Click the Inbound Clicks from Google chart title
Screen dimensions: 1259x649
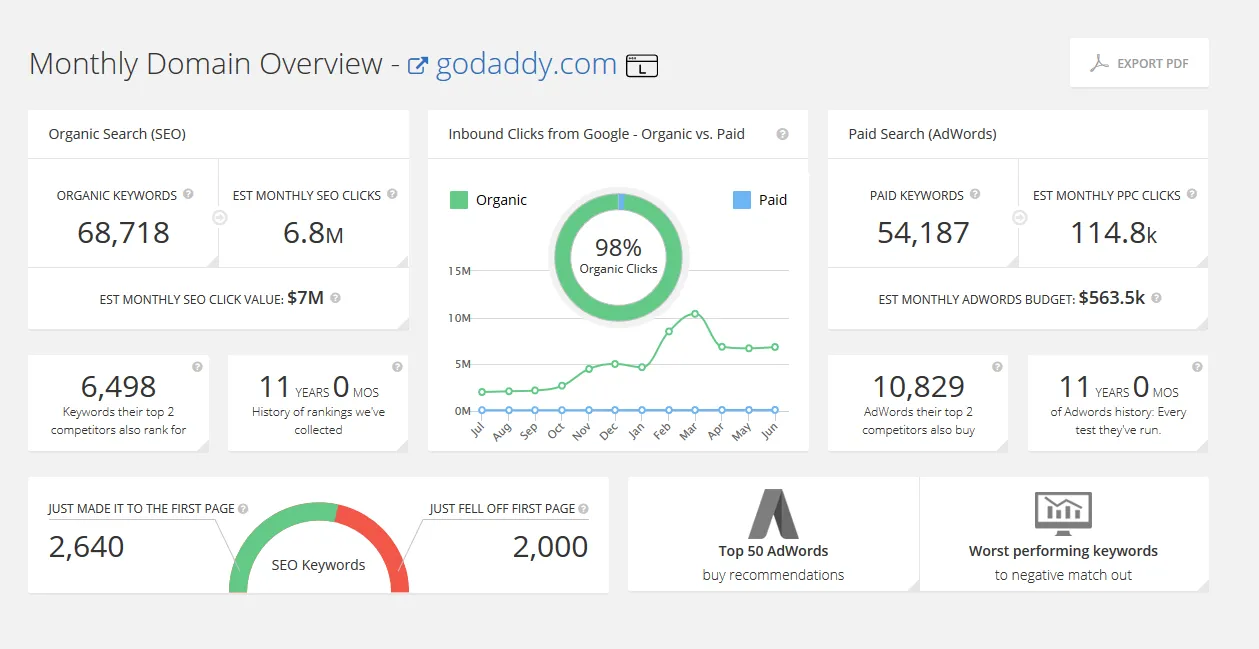[x=596, y=134]
